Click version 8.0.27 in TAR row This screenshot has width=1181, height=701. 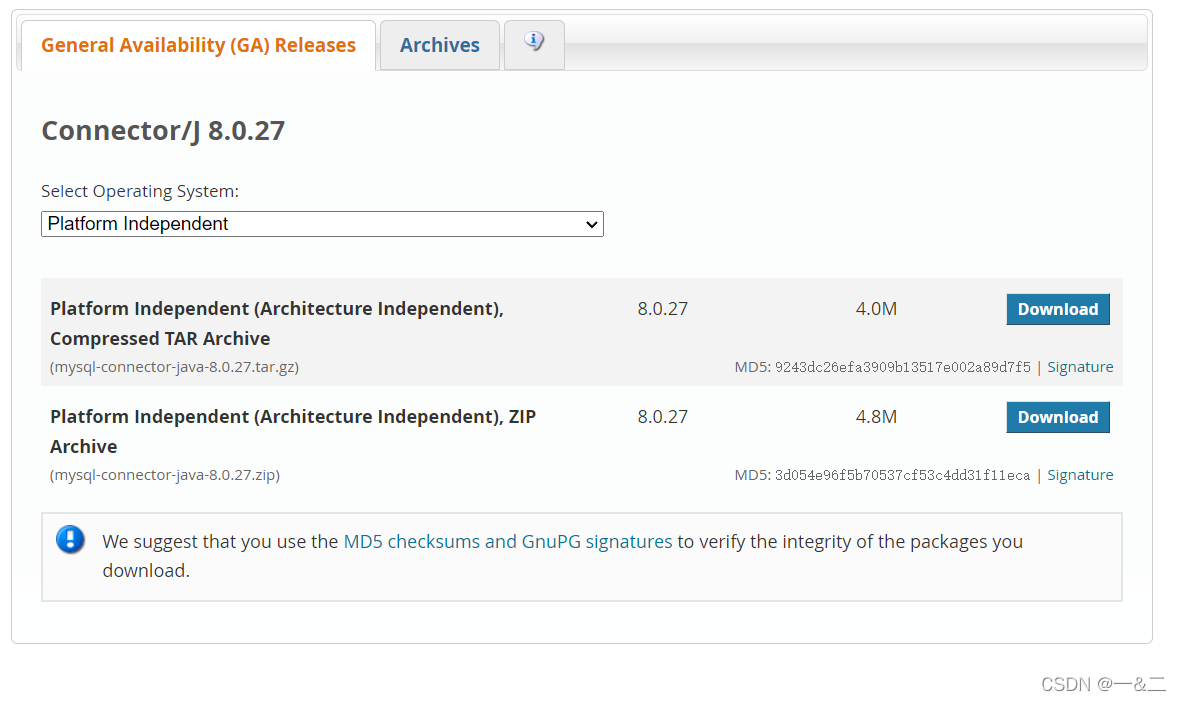point(663,309)
